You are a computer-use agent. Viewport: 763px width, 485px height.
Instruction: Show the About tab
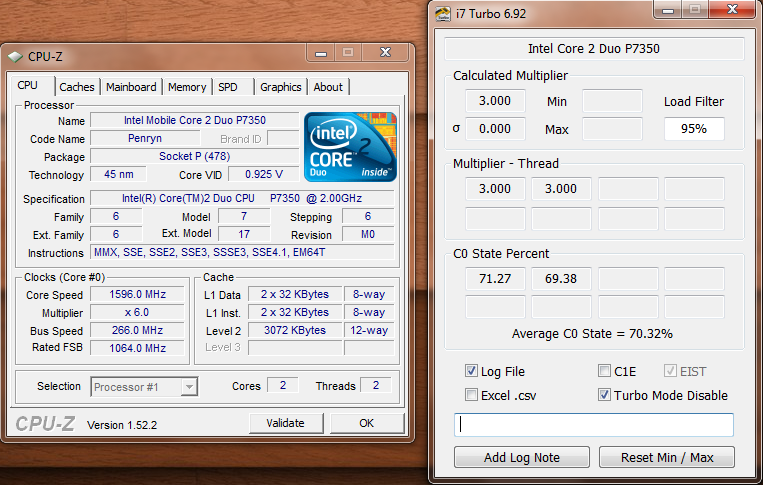click(328, 87)
